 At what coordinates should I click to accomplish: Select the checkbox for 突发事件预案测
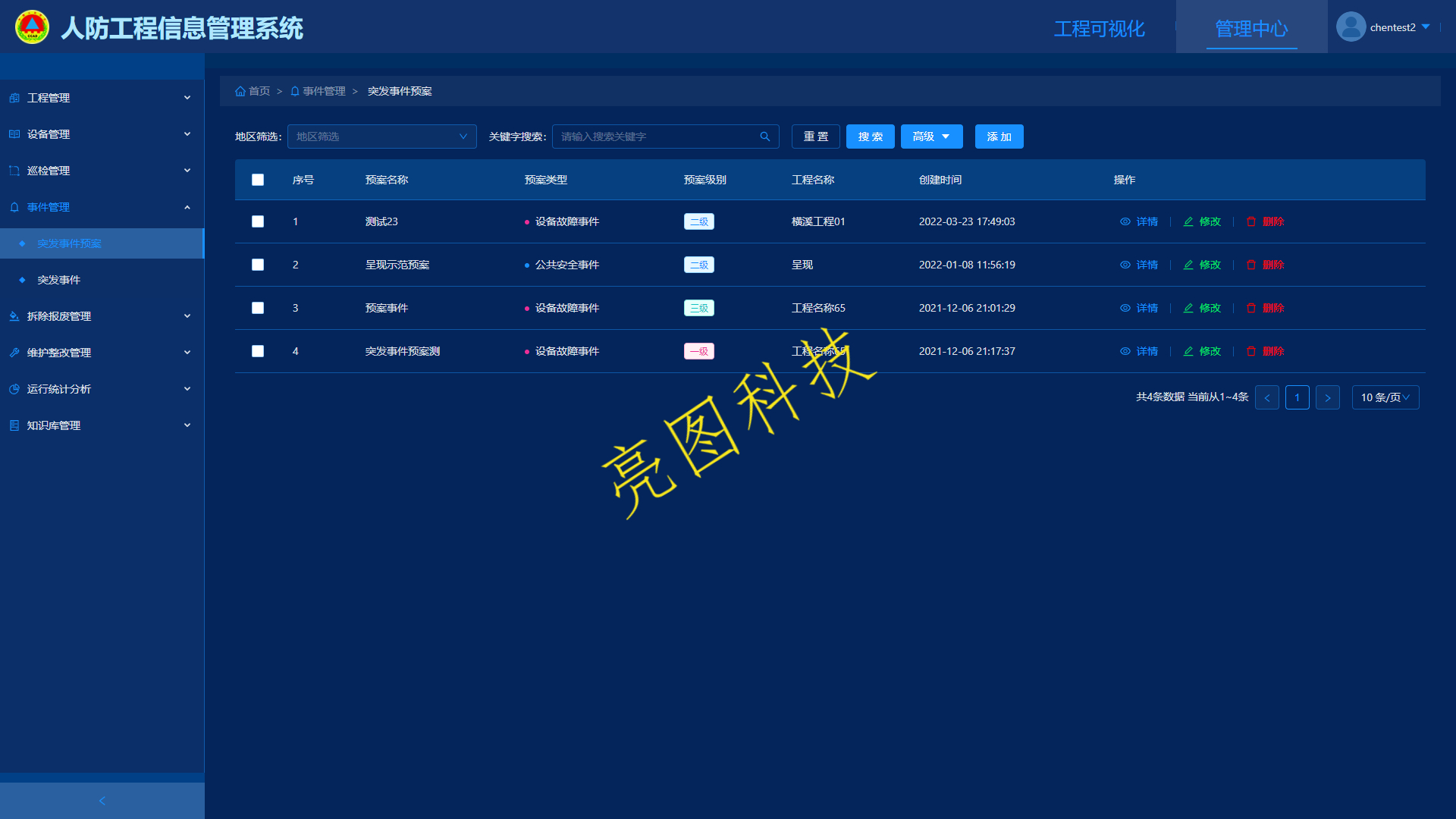pyautogui.click(x=258, y=351)
